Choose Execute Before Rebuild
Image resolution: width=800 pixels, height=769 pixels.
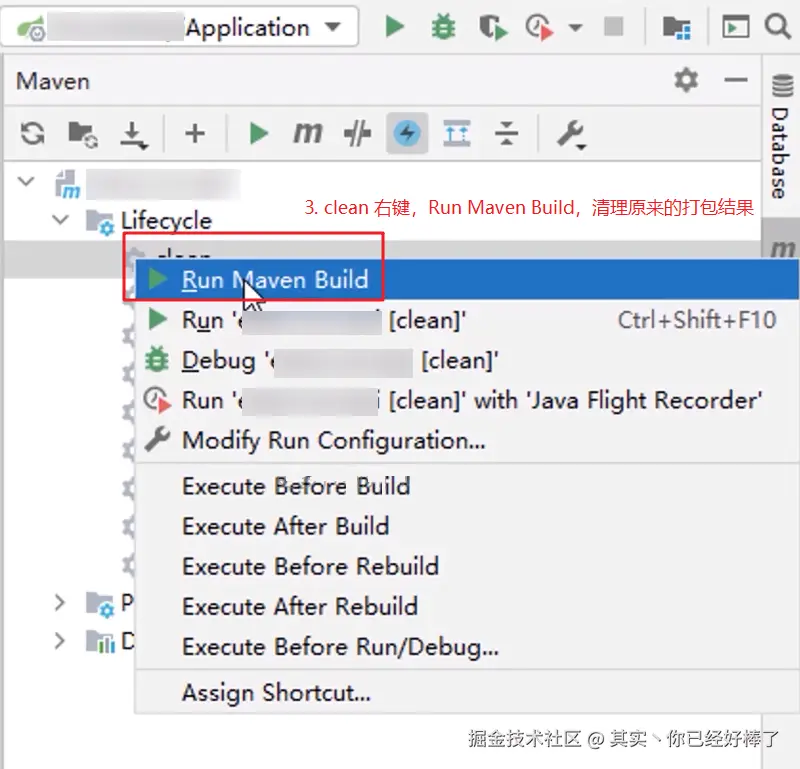click(467, 566)
